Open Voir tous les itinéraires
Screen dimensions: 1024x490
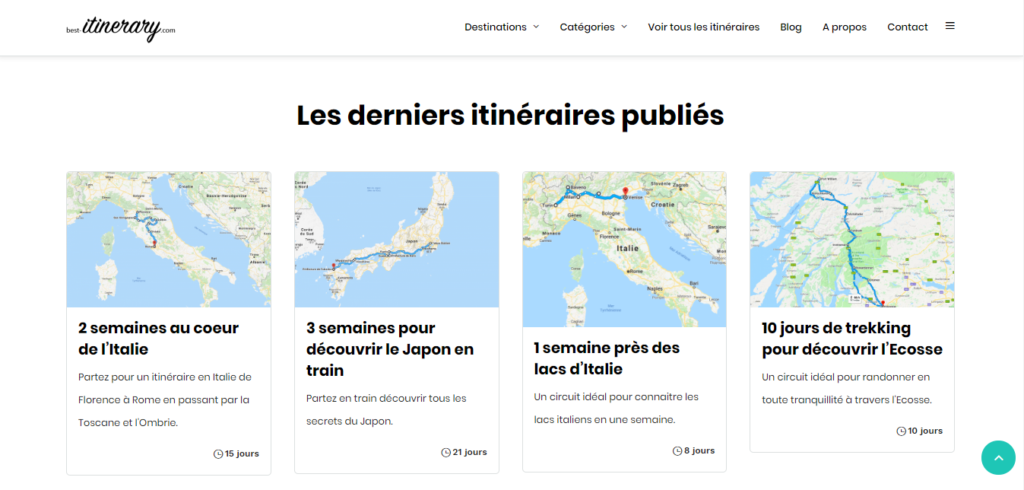click(703, 27)
